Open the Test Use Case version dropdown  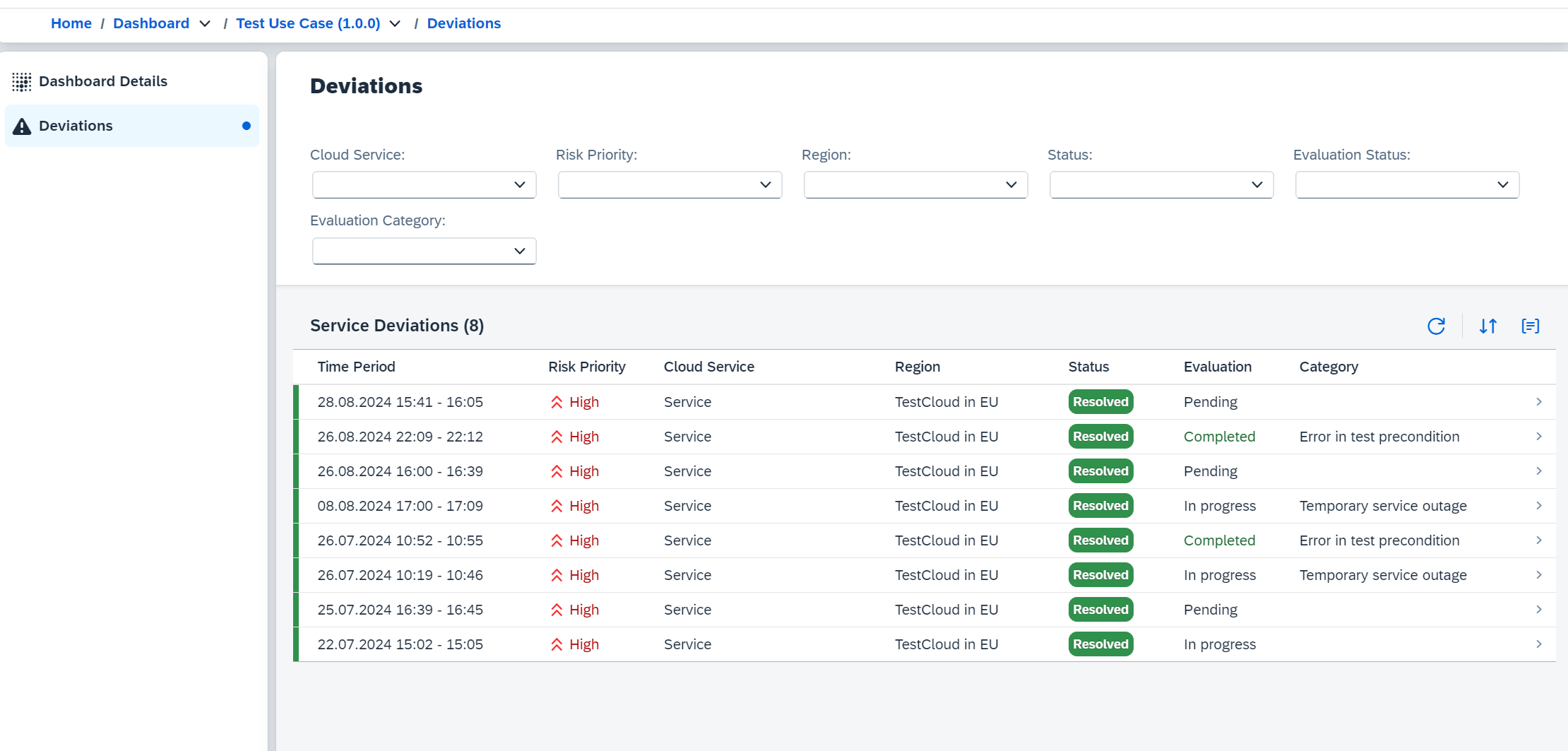coord(396,23)
